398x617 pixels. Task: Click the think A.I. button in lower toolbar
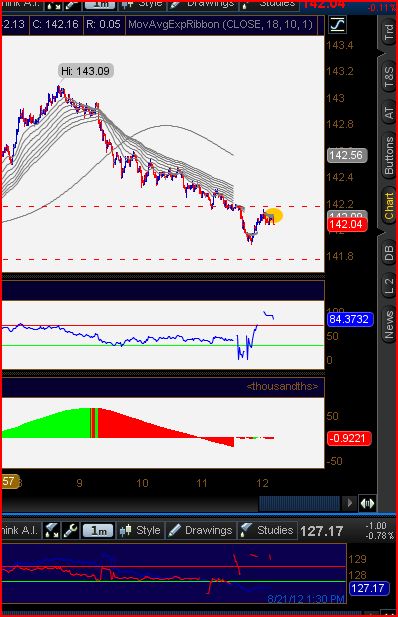(20, 530)
